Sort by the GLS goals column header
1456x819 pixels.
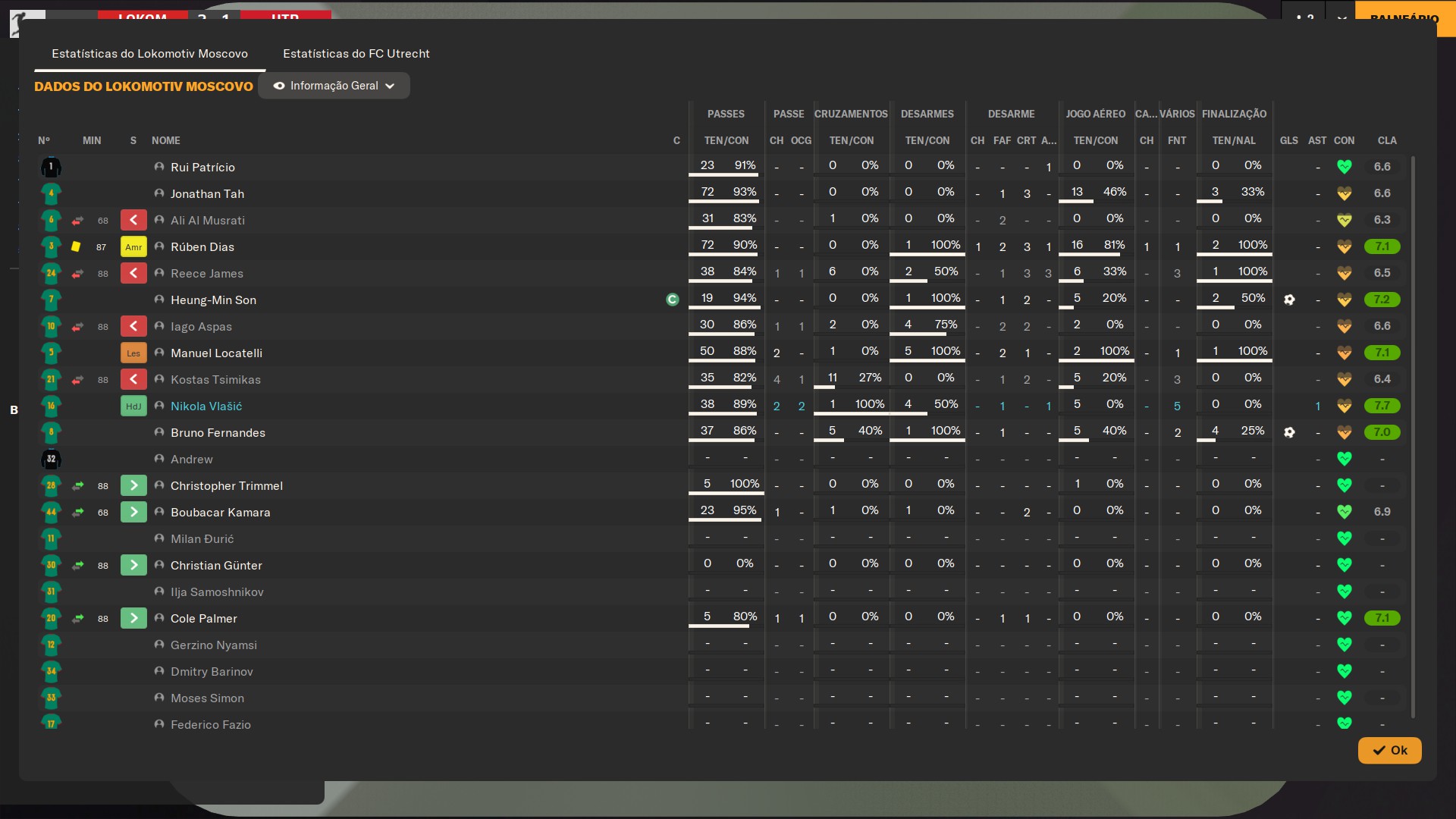click(1289, 140)
